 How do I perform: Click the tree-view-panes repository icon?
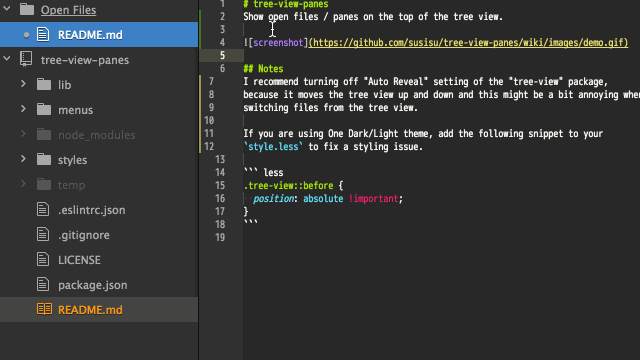26,59
